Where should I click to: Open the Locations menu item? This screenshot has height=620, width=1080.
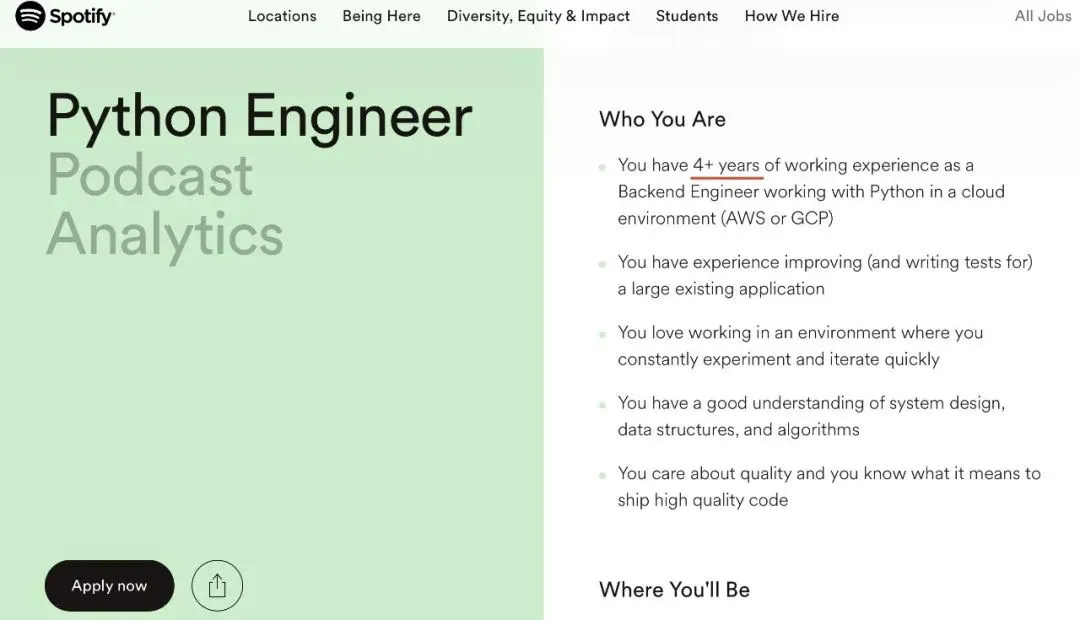(x=282, y=16)
